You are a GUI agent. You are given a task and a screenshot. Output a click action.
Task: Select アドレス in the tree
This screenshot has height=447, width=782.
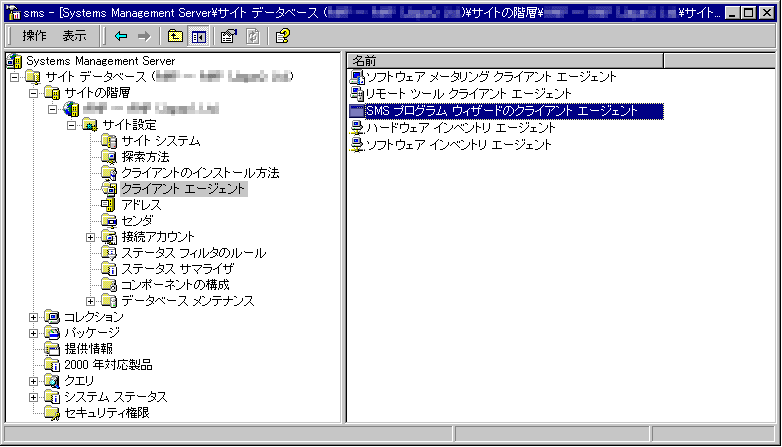(142, 205)
